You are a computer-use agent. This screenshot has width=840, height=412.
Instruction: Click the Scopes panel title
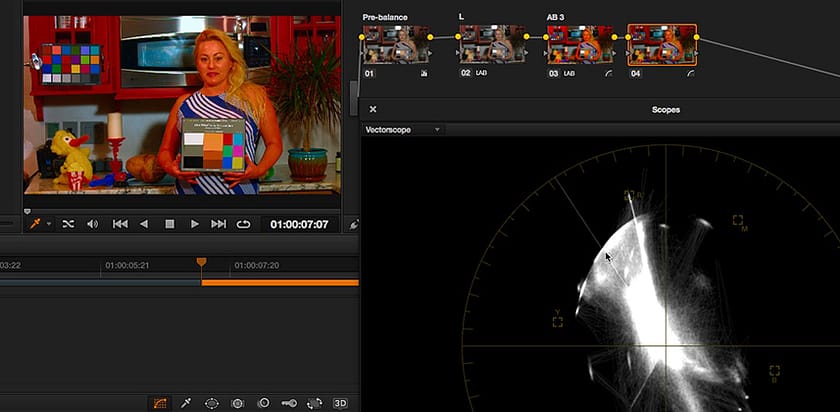pos(666,109)
